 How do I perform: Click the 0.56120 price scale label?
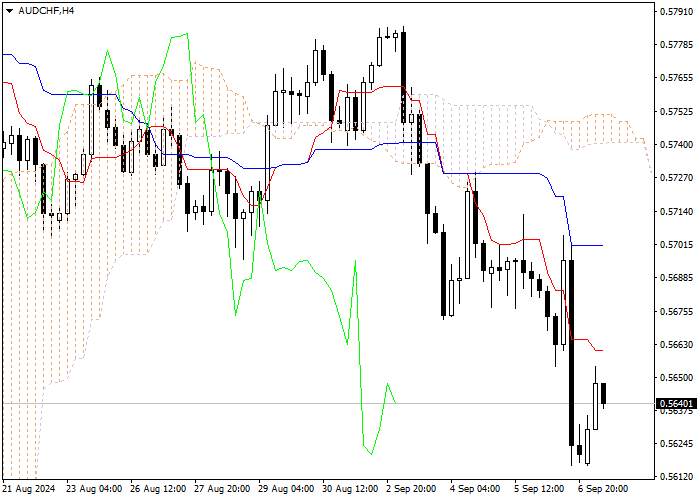point(676,477)
